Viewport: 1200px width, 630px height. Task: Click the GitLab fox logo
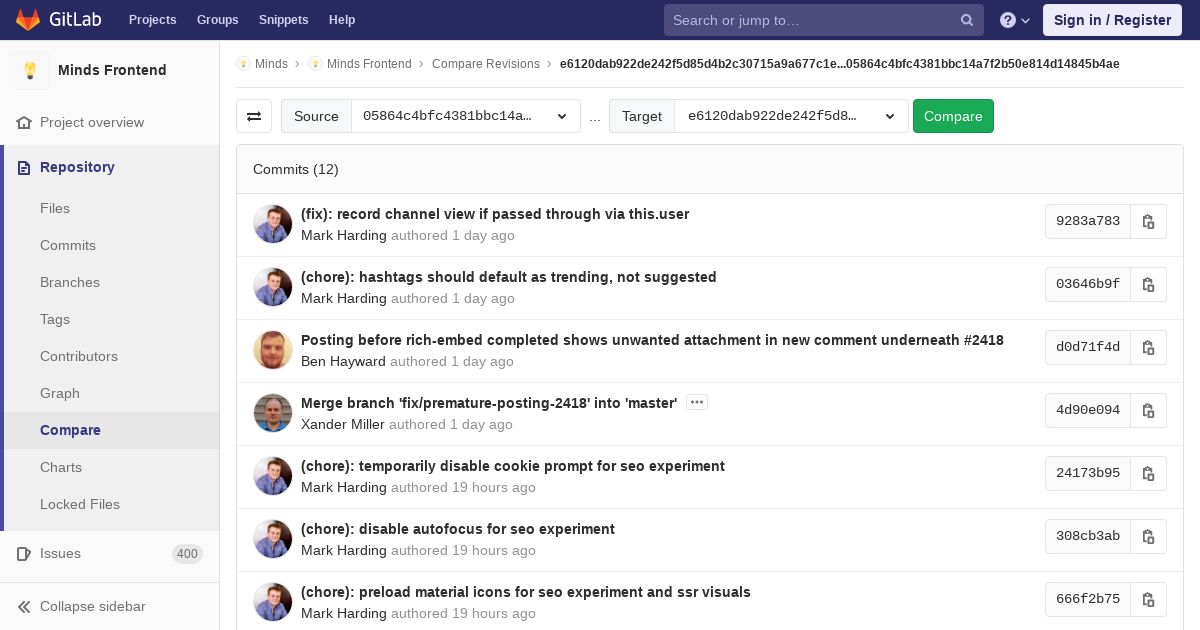pos(28,20)
